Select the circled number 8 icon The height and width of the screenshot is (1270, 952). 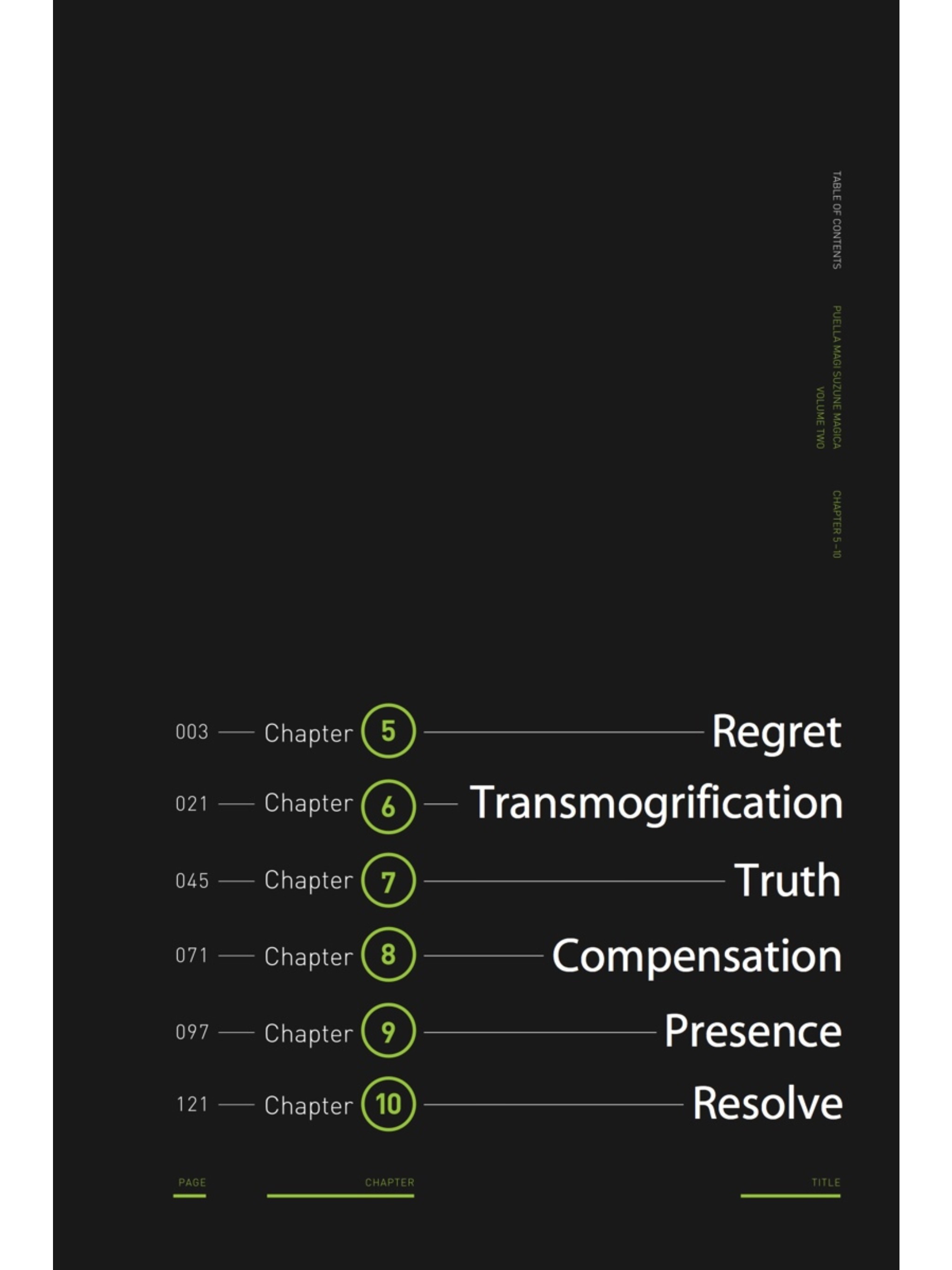[x=388, y=955]
